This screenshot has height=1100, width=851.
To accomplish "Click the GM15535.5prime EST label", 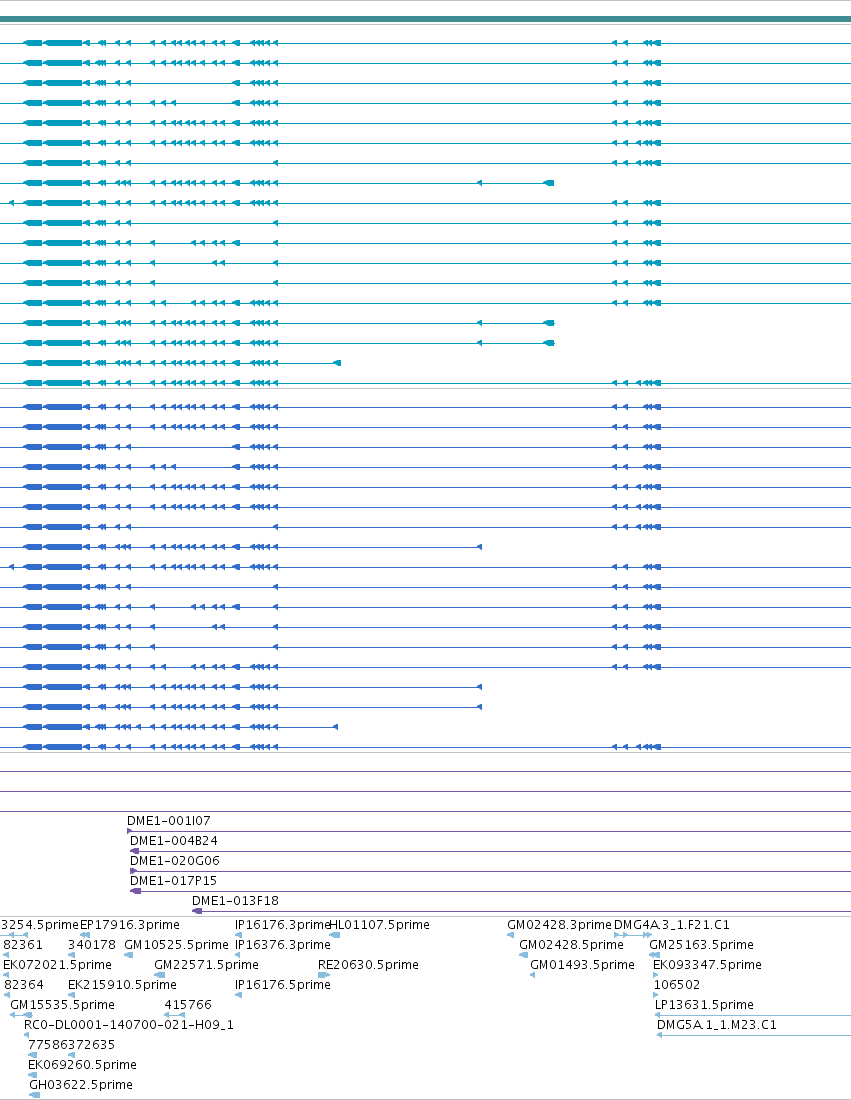I will [62, 1005].
